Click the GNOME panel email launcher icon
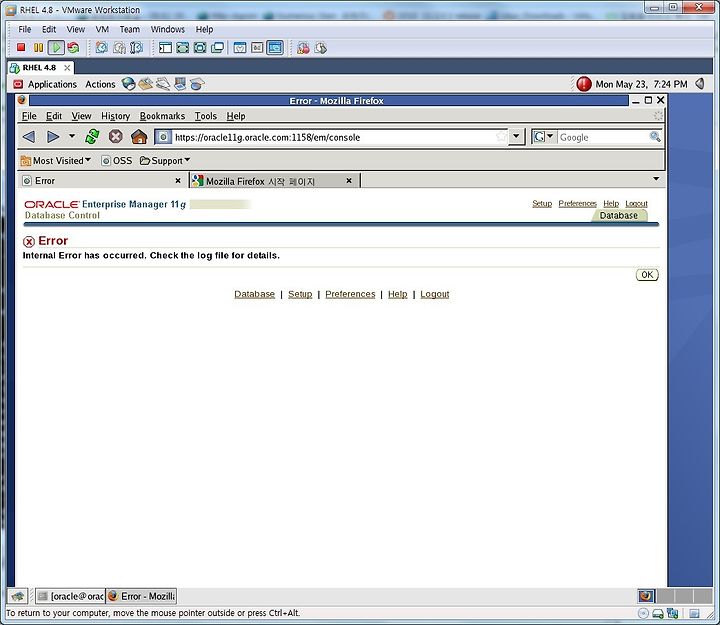720x625 pixels. [146, 84]
